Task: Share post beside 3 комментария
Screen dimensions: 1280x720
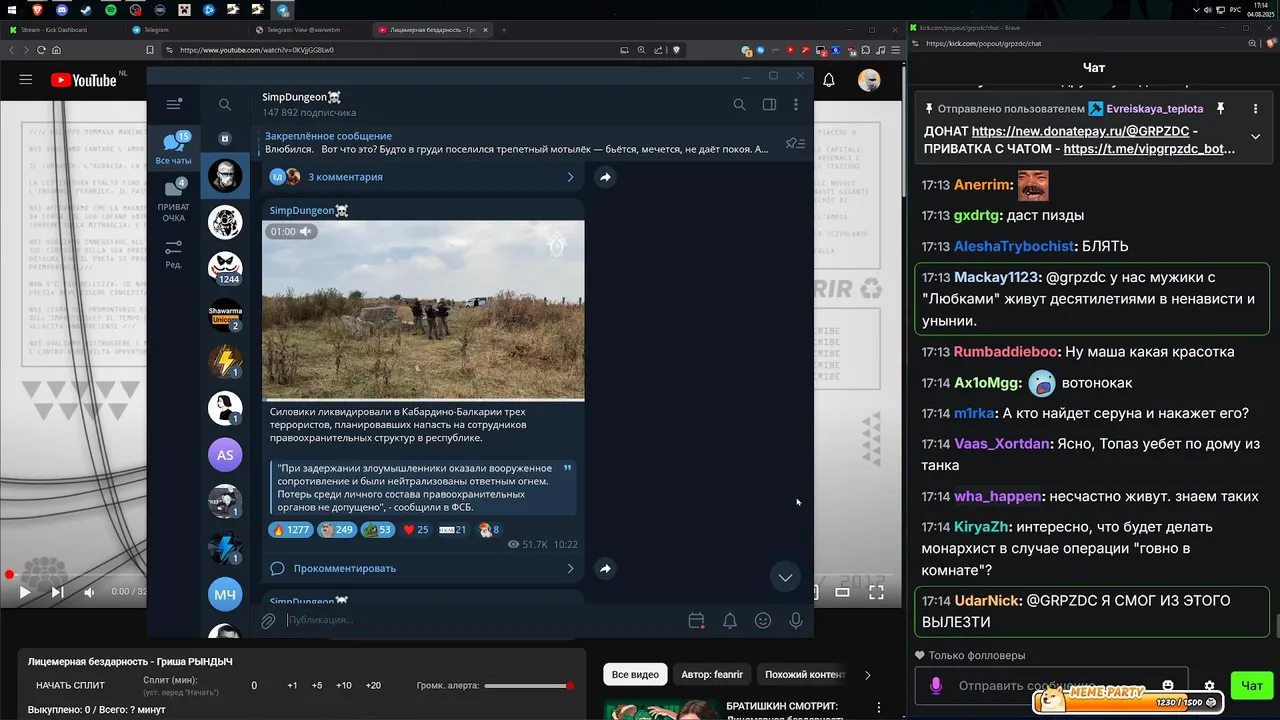Action: click(605, 177)
